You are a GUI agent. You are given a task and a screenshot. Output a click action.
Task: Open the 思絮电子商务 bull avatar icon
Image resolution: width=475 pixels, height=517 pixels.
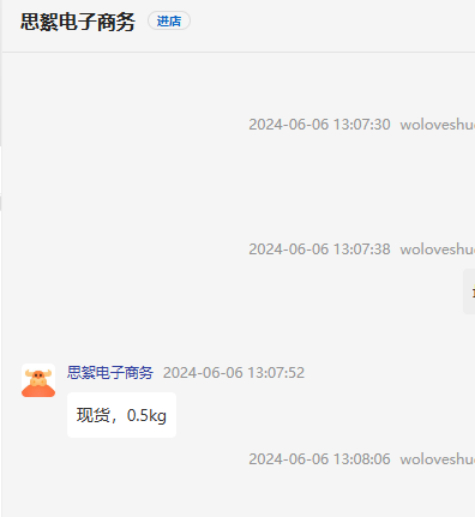tap(38, 380)
